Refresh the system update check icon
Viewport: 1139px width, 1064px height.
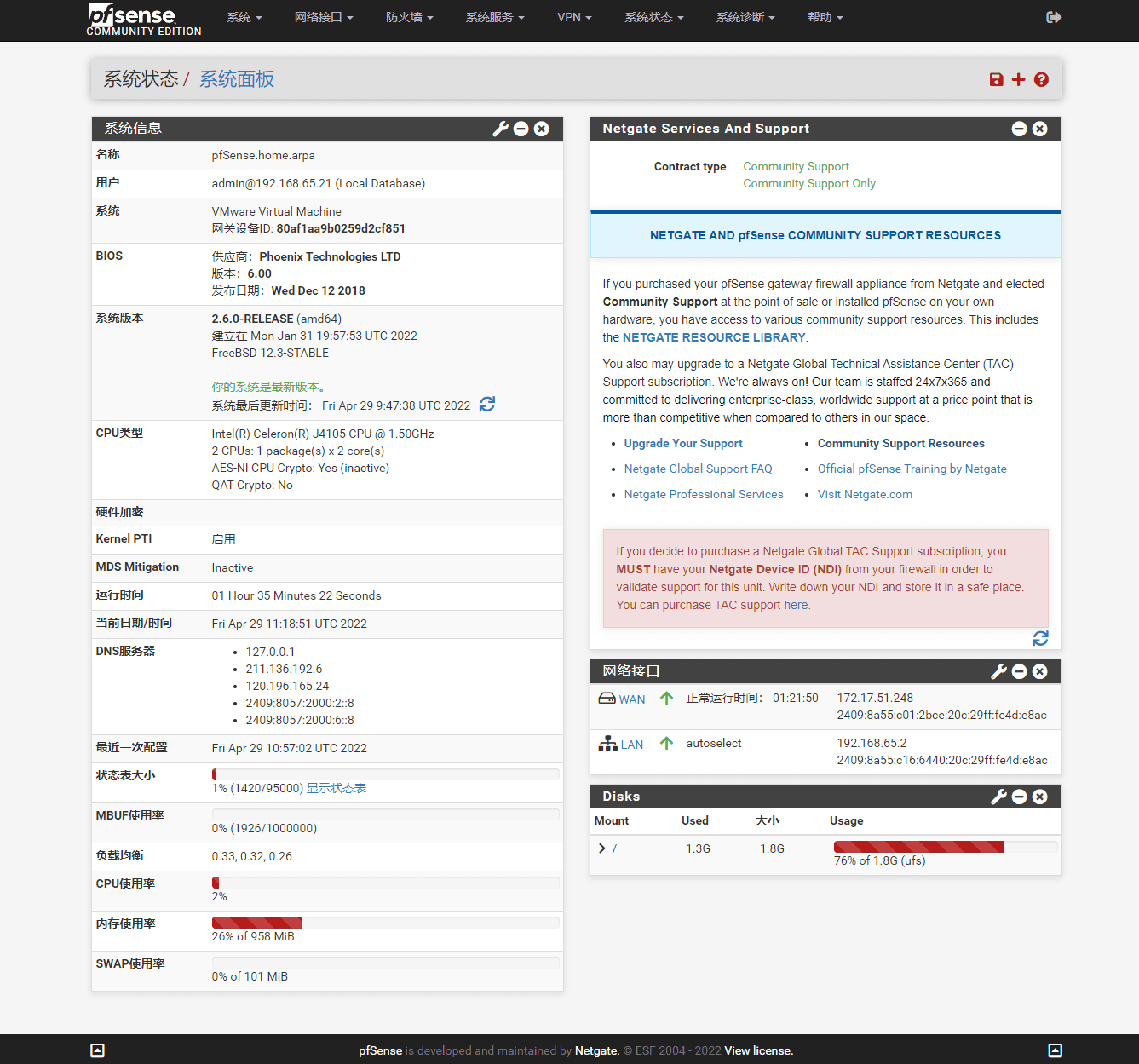point(487,404)
